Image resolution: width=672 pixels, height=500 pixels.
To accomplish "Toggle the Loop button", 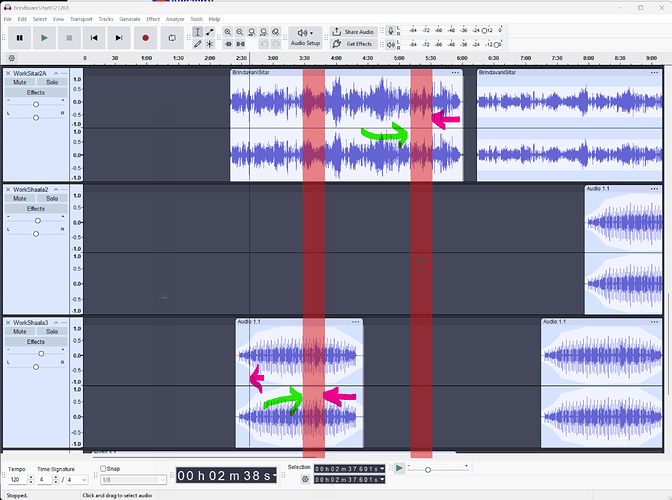I will 172,38.
